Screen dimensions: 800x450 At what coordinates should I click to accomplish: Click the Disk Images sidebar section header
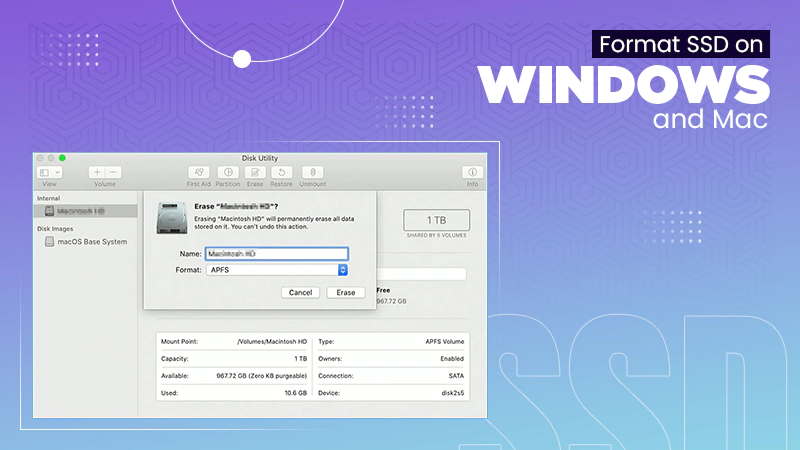55,229
